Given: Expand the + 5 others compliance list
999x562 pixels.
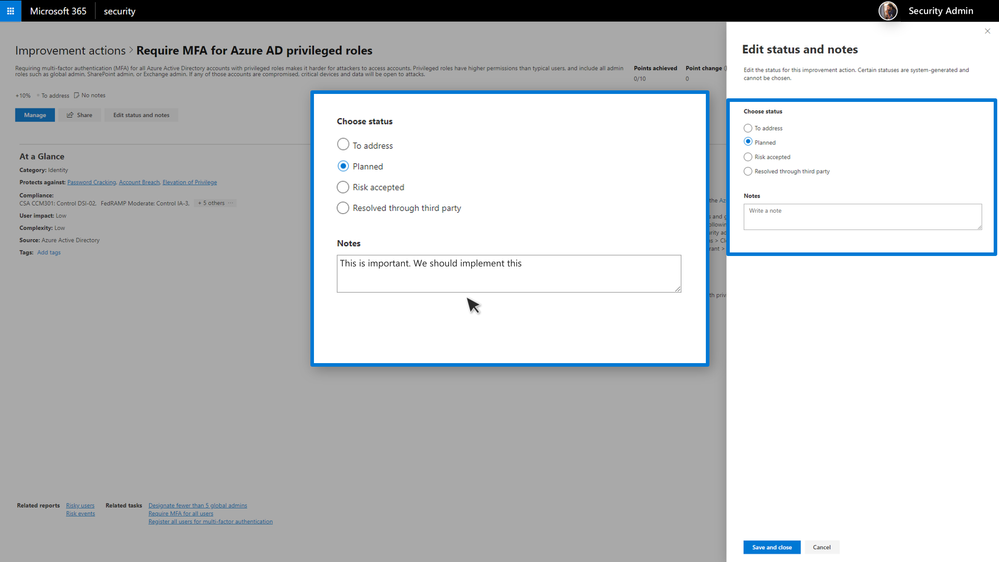Looking at the screenshot, I should (x=212, y=203).
